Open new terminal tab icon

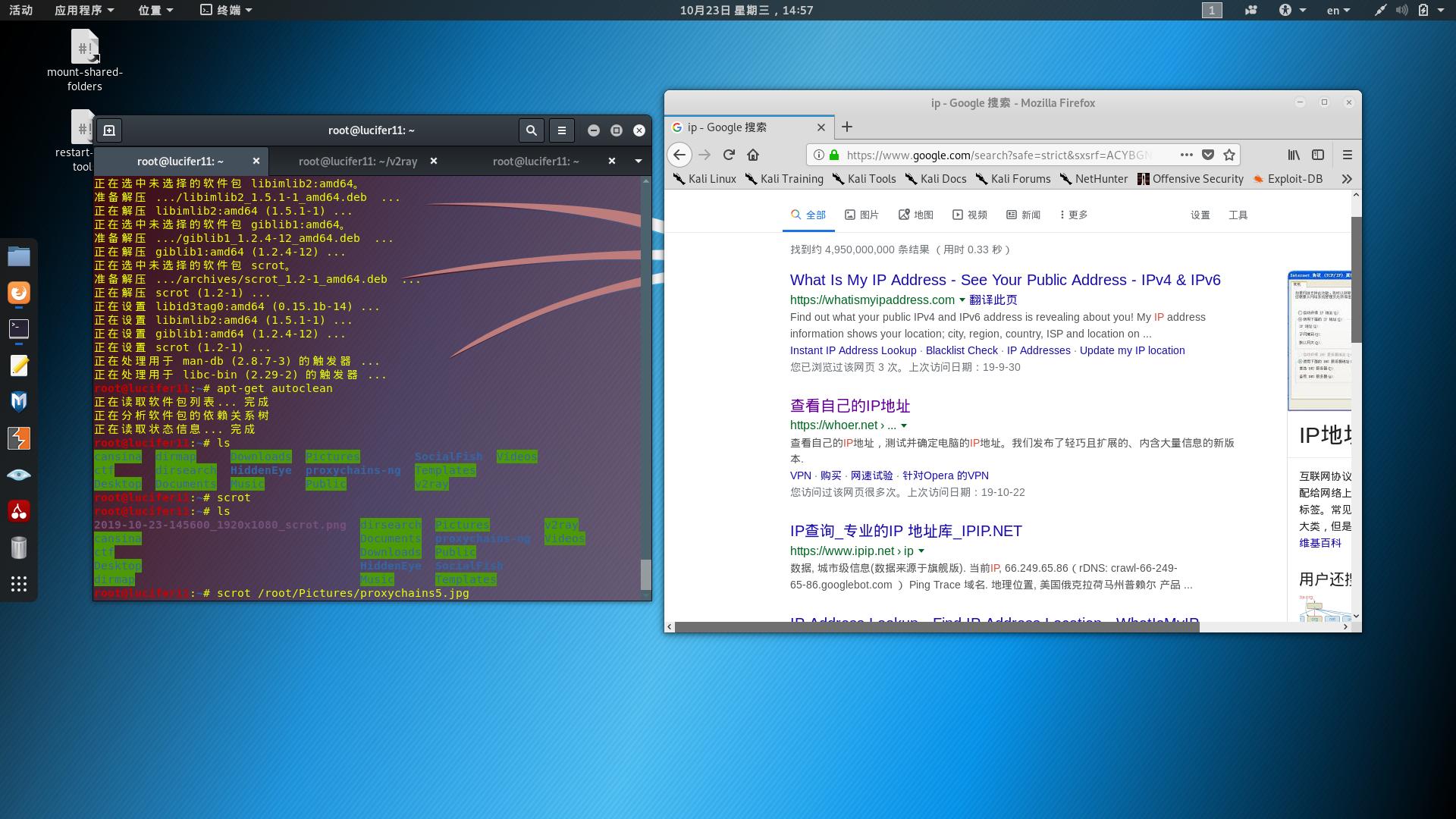click(109, 130)
